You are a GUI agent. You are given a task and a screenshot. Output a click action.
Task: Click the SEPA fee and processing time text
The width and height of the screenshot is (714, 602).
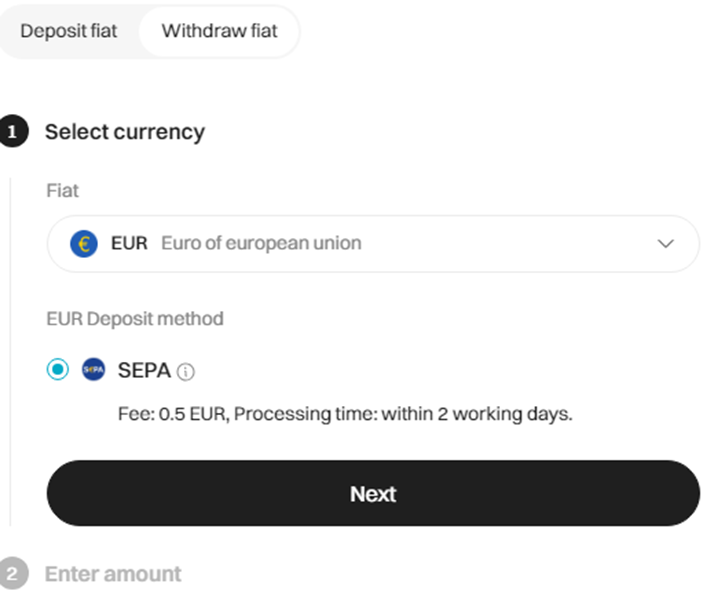345,414
